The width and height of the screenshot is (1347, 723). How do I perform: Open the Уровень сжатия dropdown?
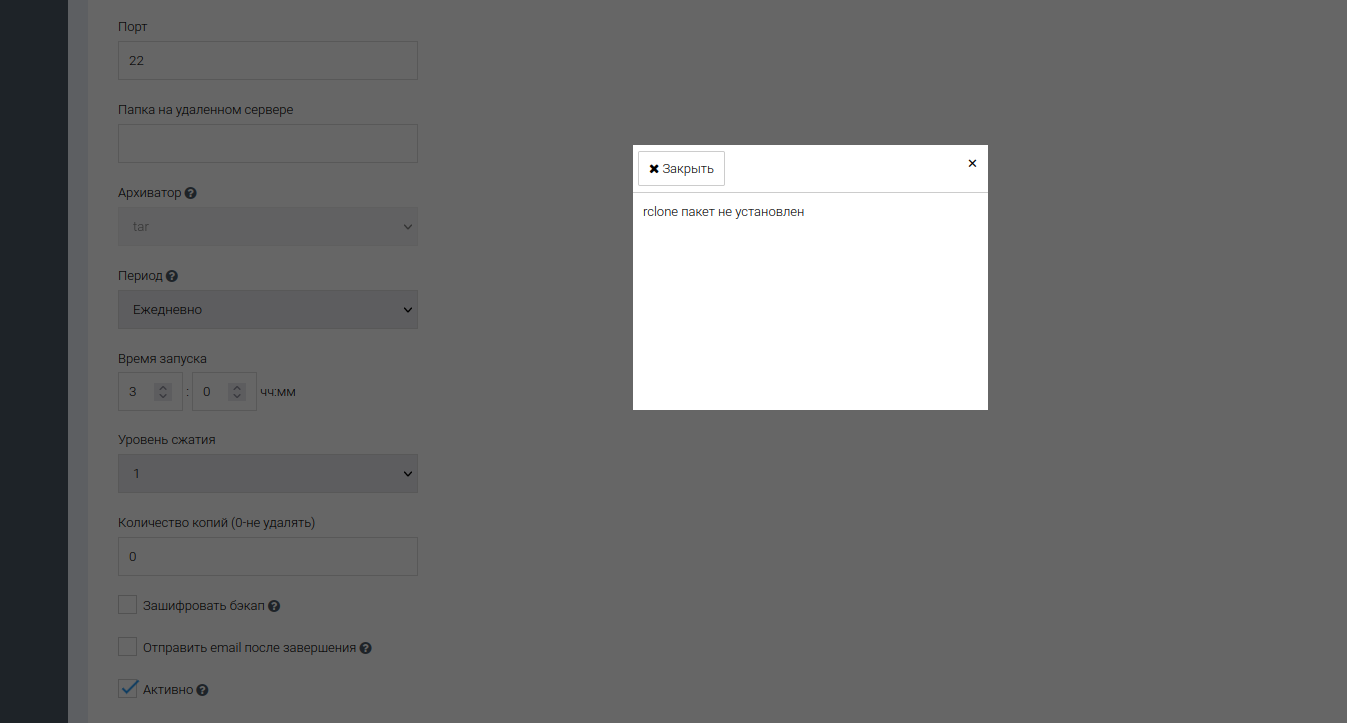[267, 474]
